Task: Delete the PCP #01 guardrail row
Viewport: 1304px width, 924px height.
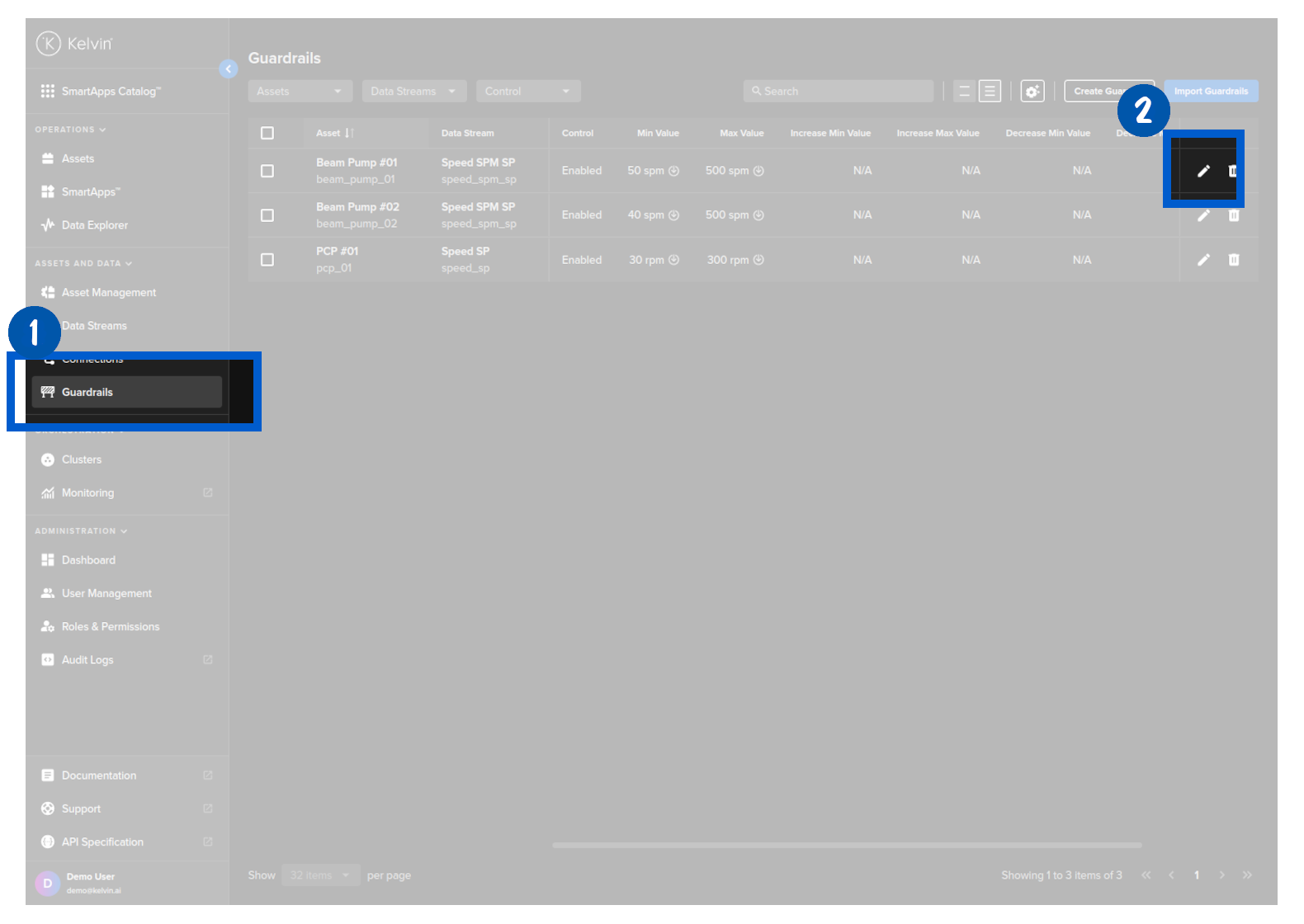Action: [x=1233, y=260]
